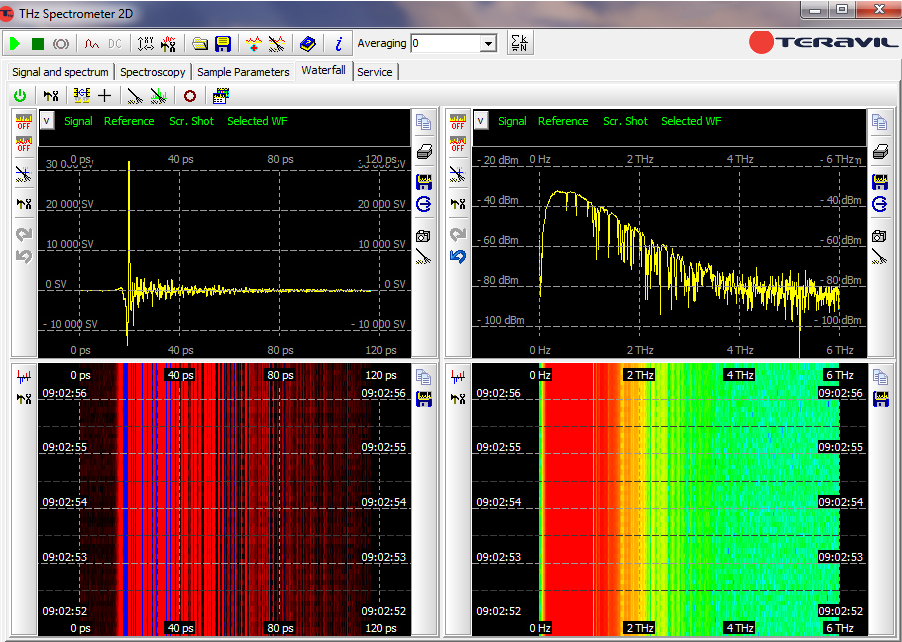The height and width of the screenshot is (642, 902).
Task: Toggle the top OFF indicator left of time-domain plot
Action: 24,122
